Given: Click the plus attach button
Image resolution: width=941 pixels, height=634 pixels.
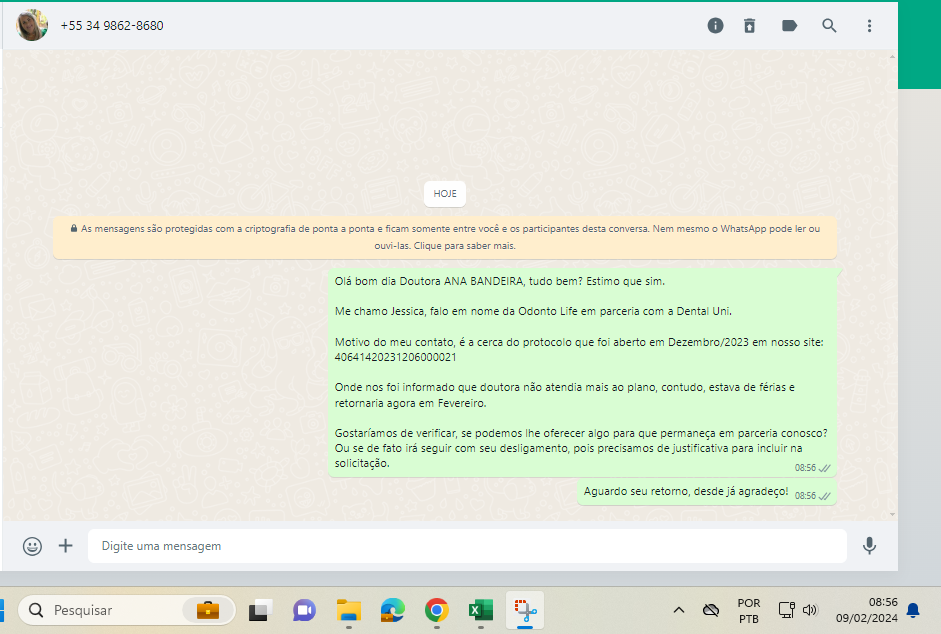Looking at the screenshot, I should click(65, 545).
